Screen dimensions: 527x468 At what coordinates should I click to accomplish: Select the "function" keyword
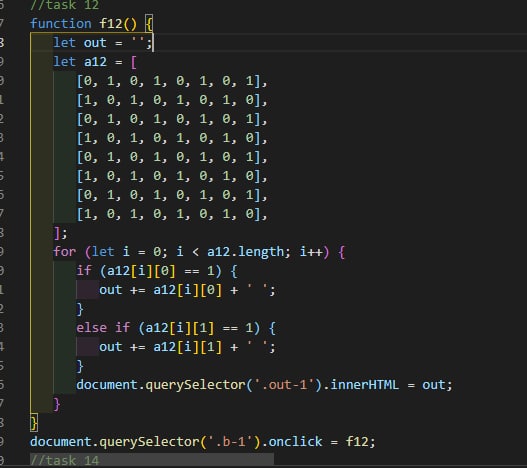click(61, 24)
